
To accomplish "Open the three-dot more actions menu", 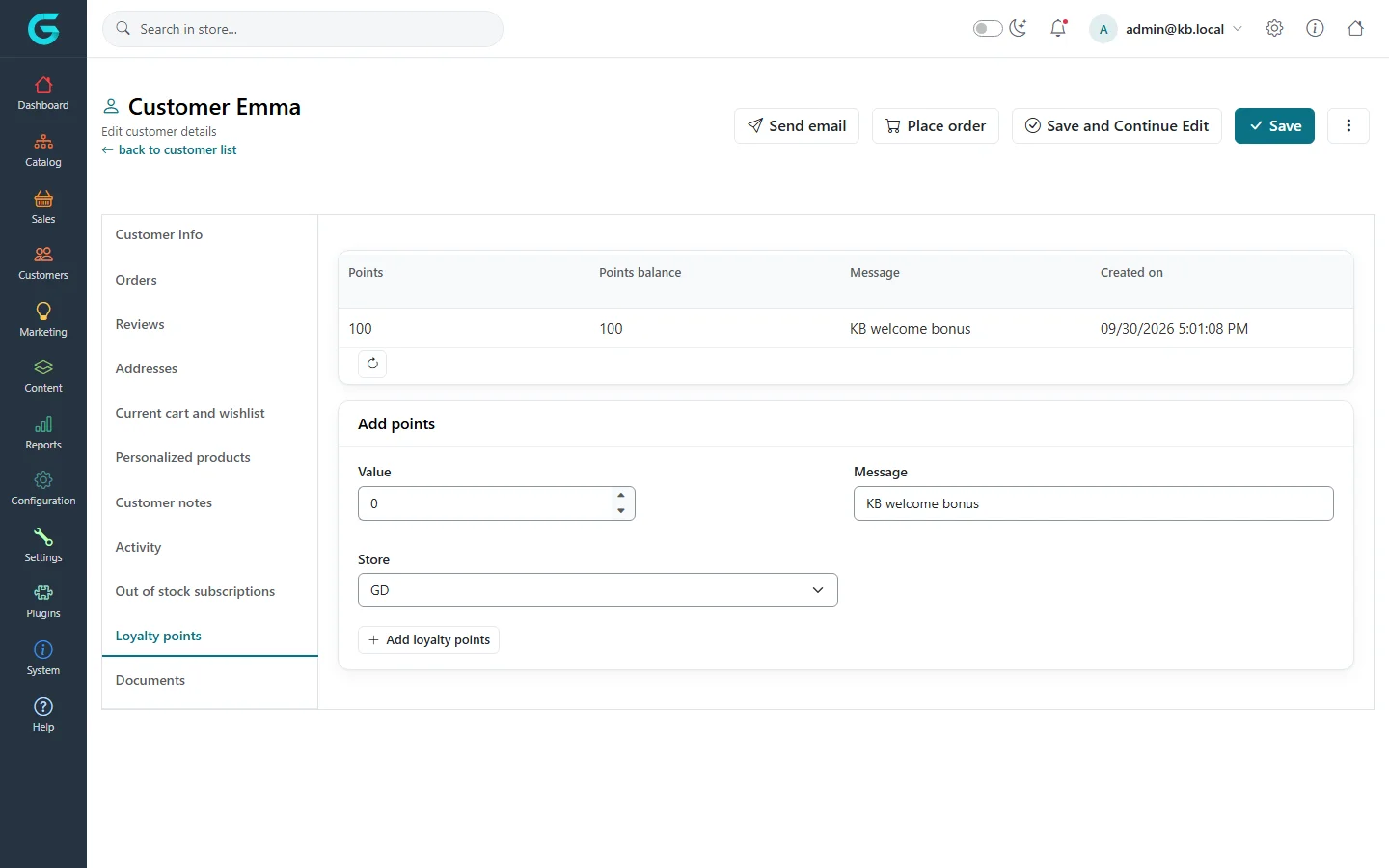I will (x=1348, y=125).
